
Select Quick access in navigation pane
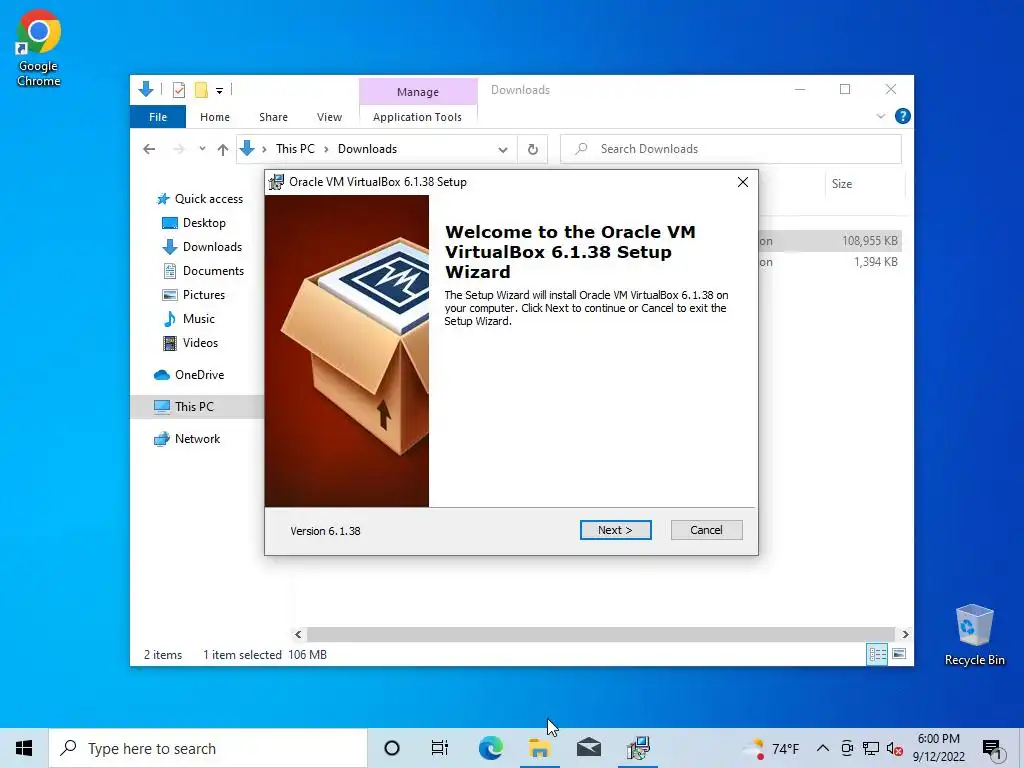200,199
